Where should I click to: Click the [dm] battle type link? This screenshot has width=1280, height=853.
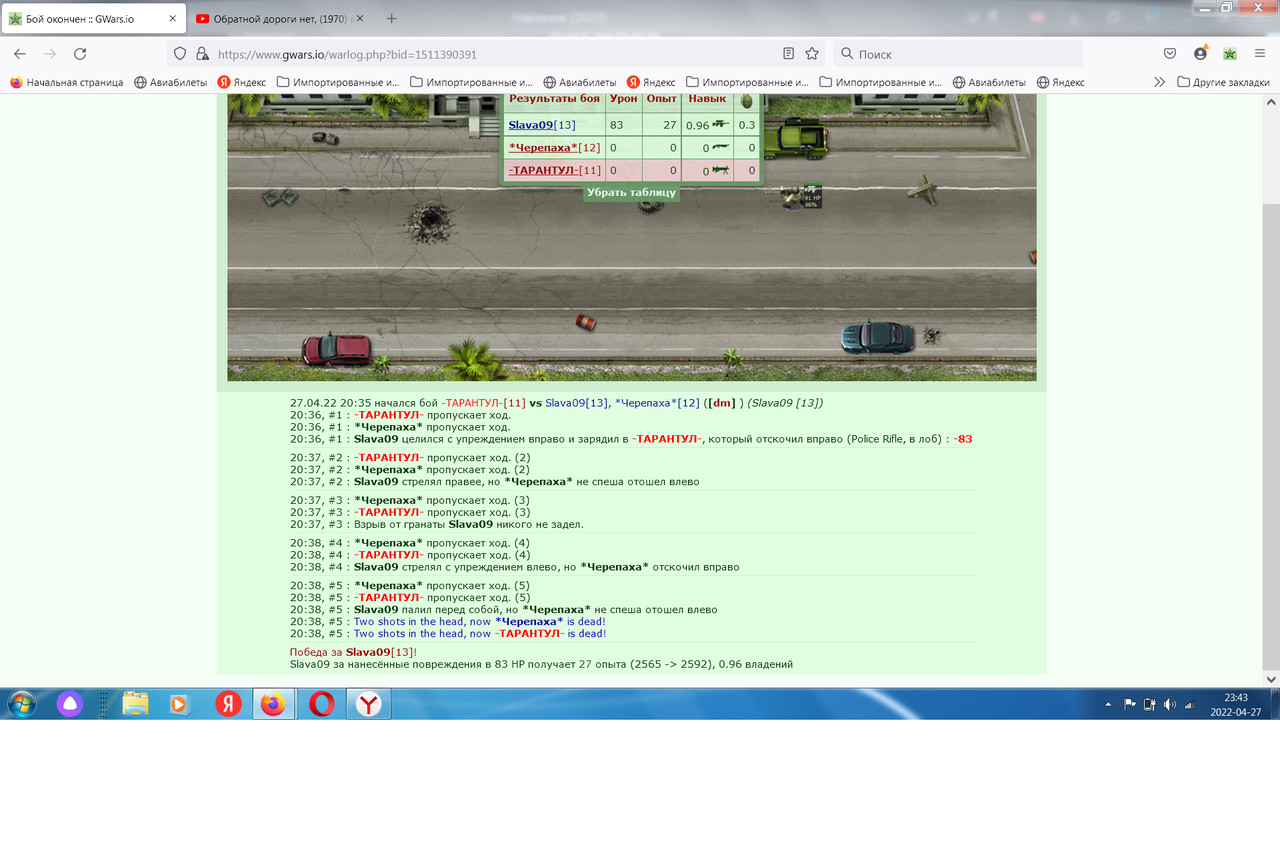pyautogui.click(x=722, y=403)
